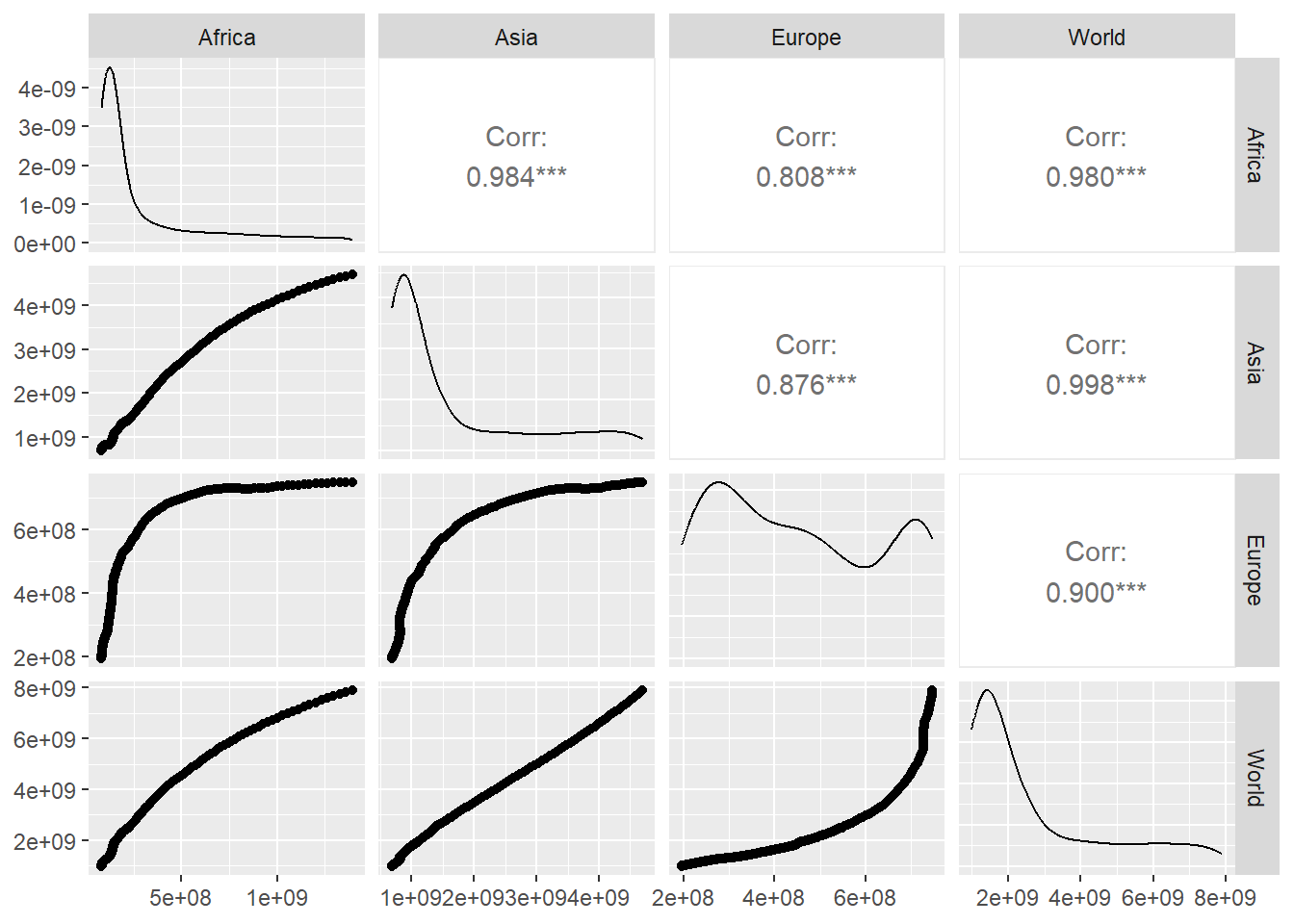Select the World row strip on right side
1294x924 pixels.
pyautogui.click(x=1255, y=778)
